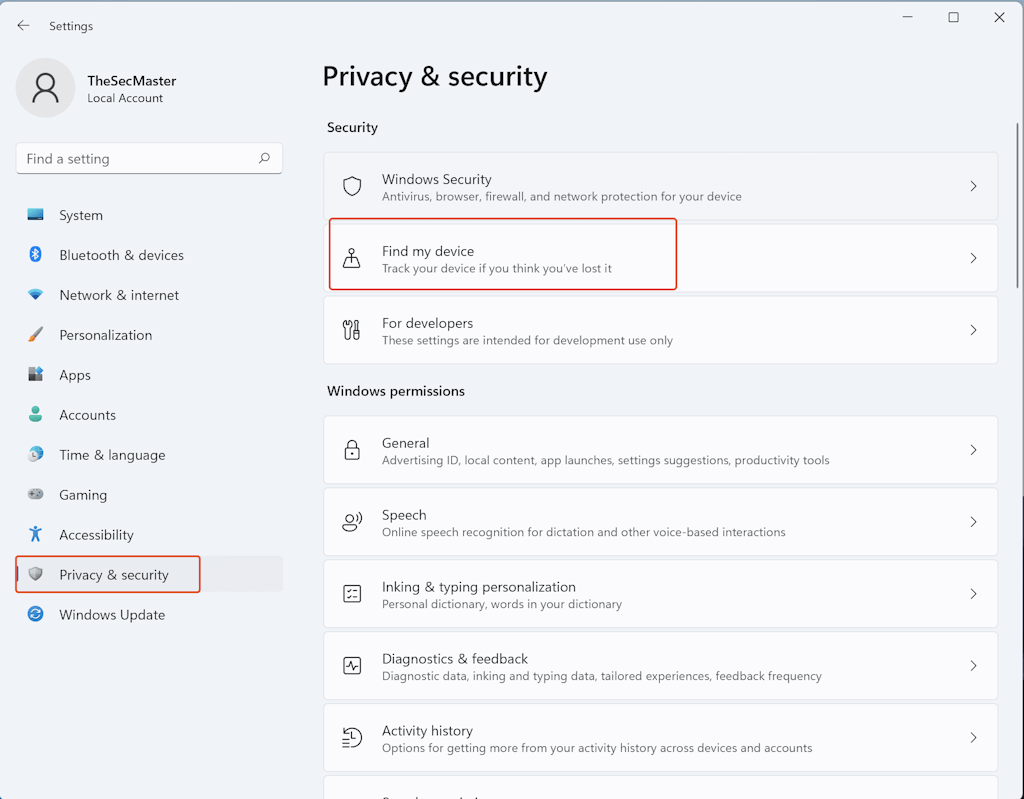Click the For developers chevron arrow
This screenshot has width=1024, height=799.
(973, 330)
